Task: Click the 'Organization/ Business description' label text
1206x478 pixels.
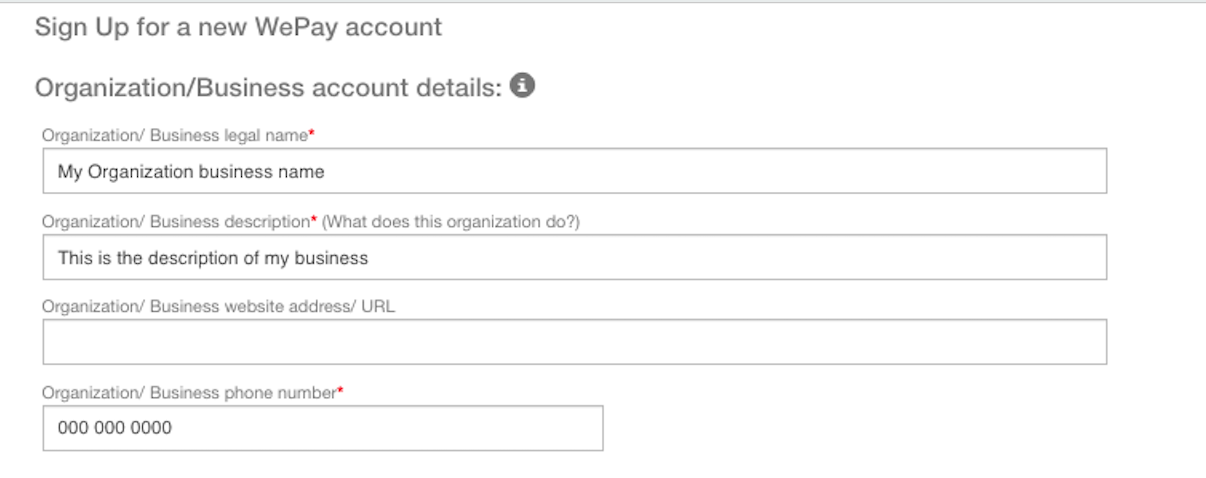Action: 176,221
